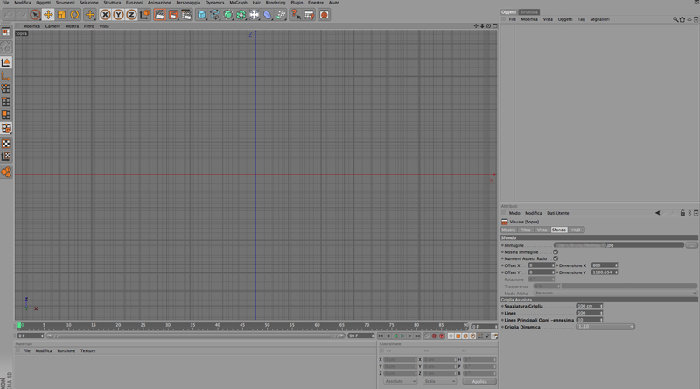Click the search icon in object manager
Viewport: 700px width, 389px height.
point(675,20)
